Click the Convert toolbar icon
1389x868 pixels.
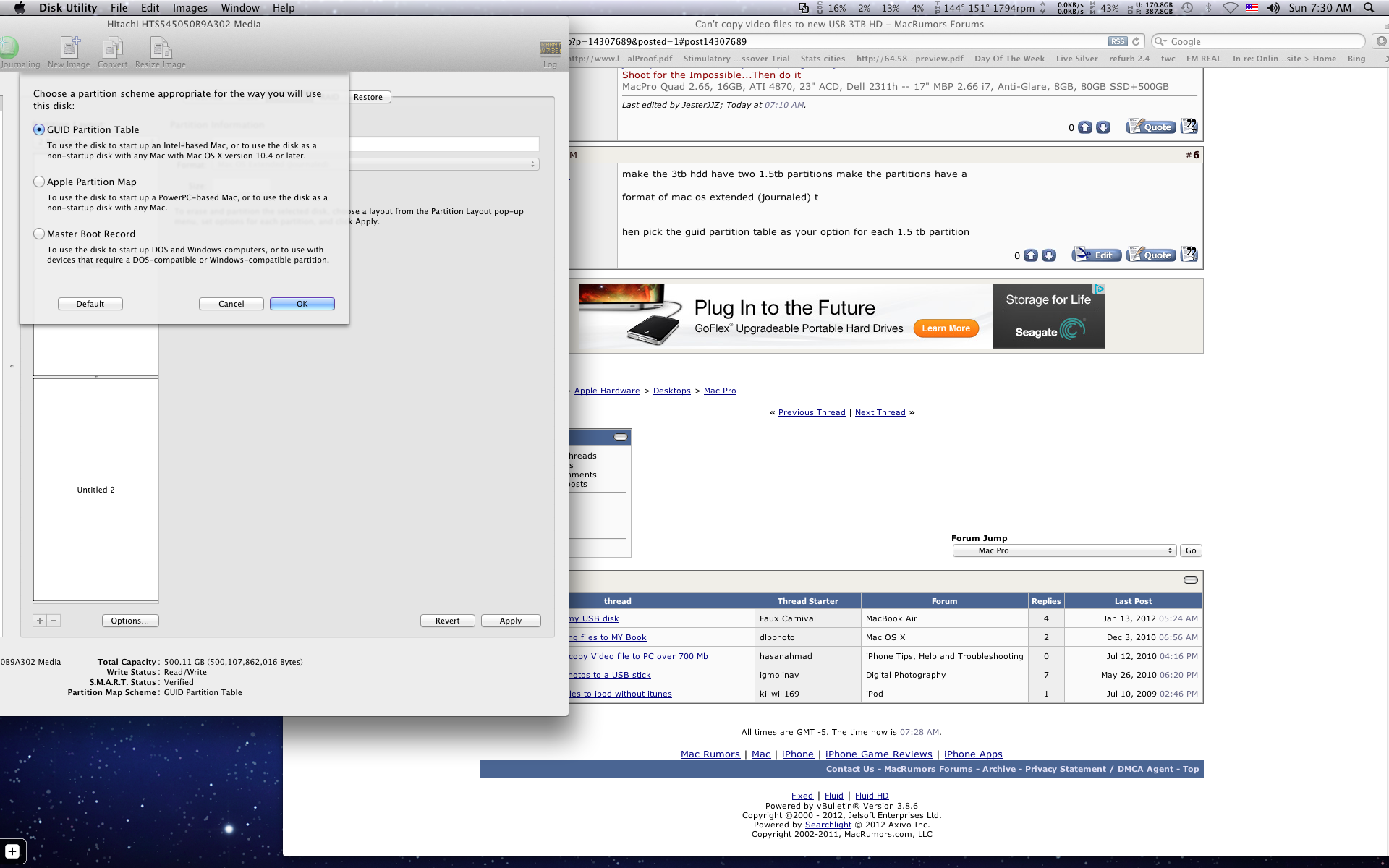point(112,49)
